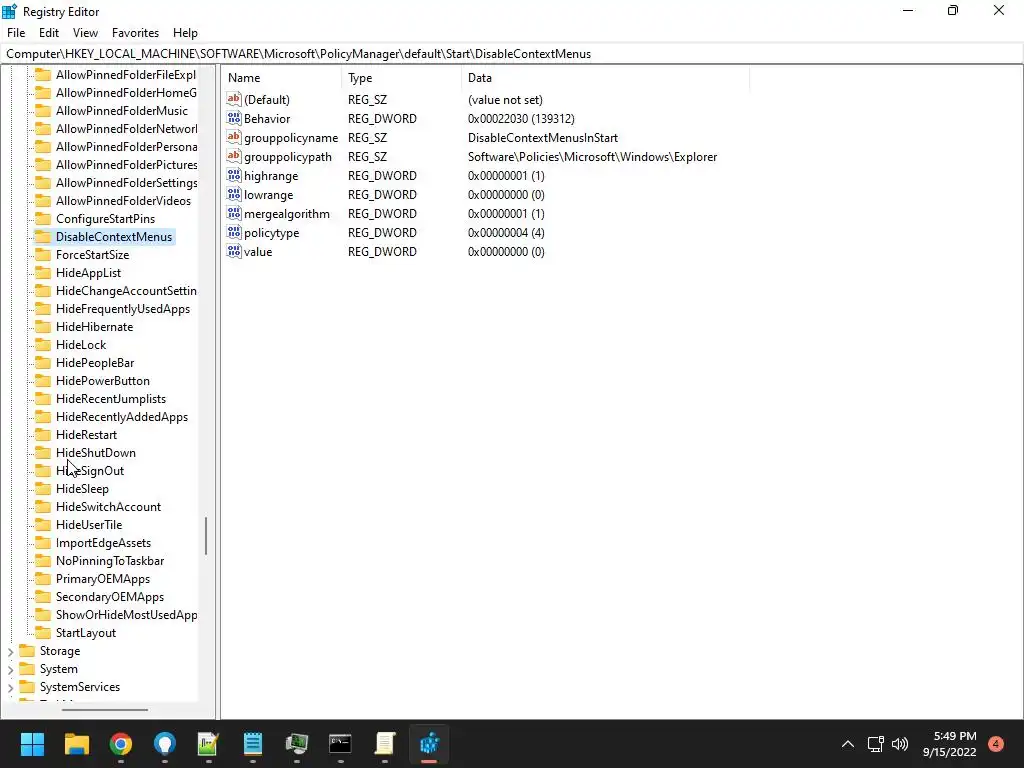This screenshot has height=768, width=1024.
Task: Select the Behavior DWORD value icon
Action: click(x=234, y=118)
